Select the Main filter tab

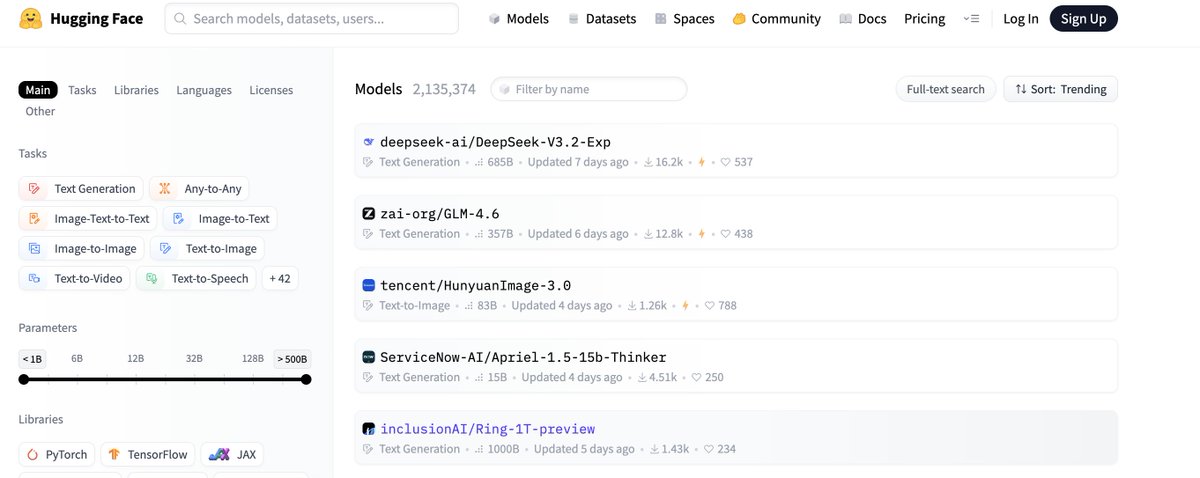tap(38, 90)
